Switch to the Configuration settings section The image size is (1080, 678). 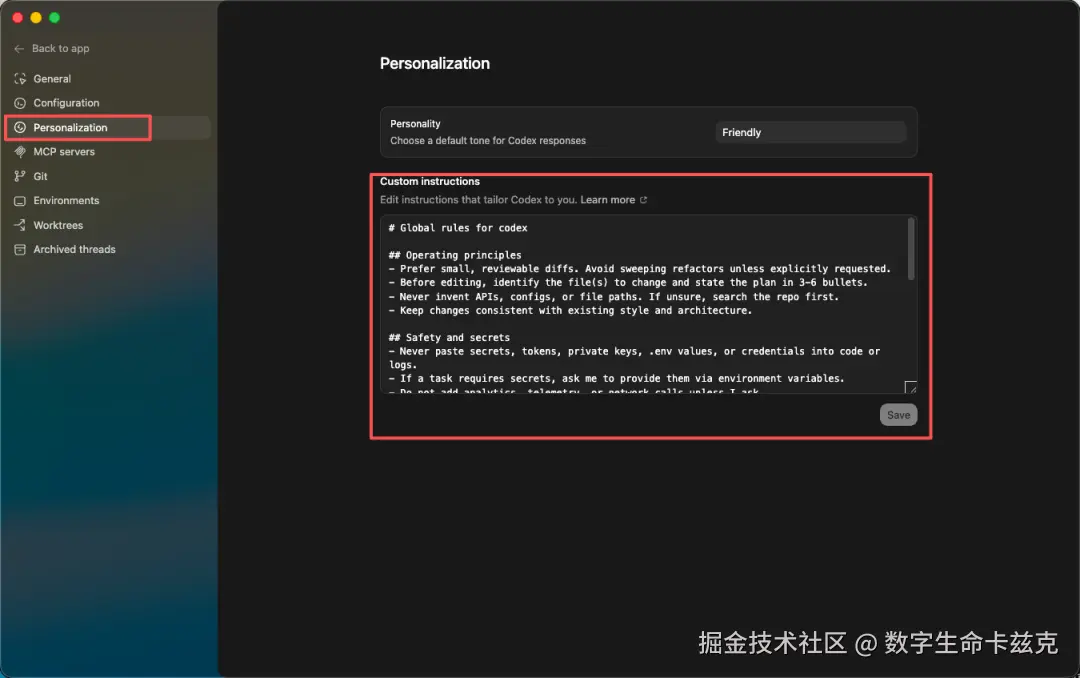click(69, 102)
